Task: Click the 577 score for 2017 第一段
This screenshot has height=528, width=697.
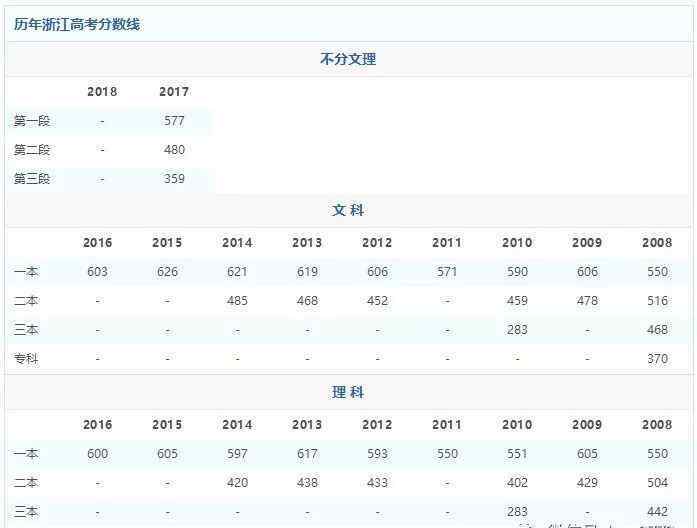Action: coord(174,121)
